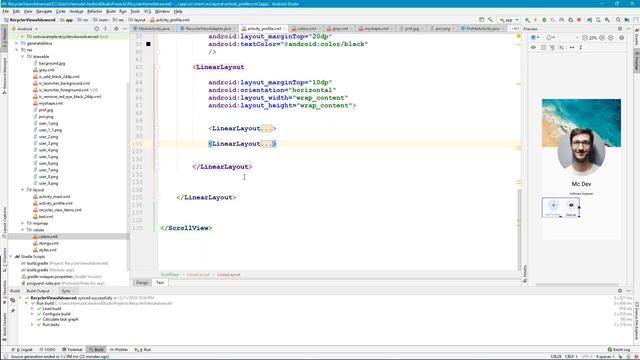Expand the mipmap folder
Image resolution: width=640 pixels, height=360 pixels.
[22, 223]
